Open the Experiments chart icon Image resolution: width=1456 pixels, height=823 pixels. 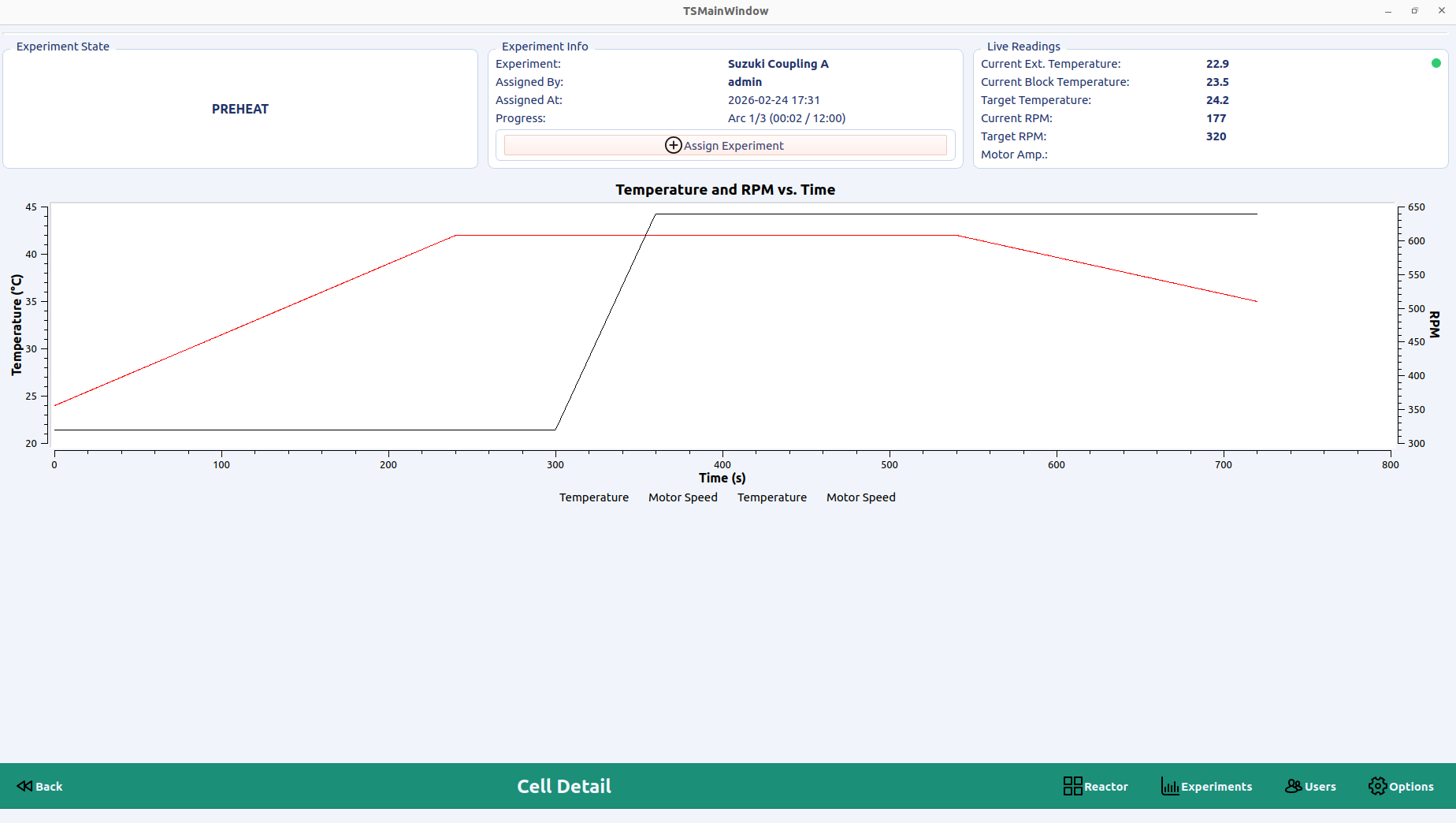point(1169,786)
